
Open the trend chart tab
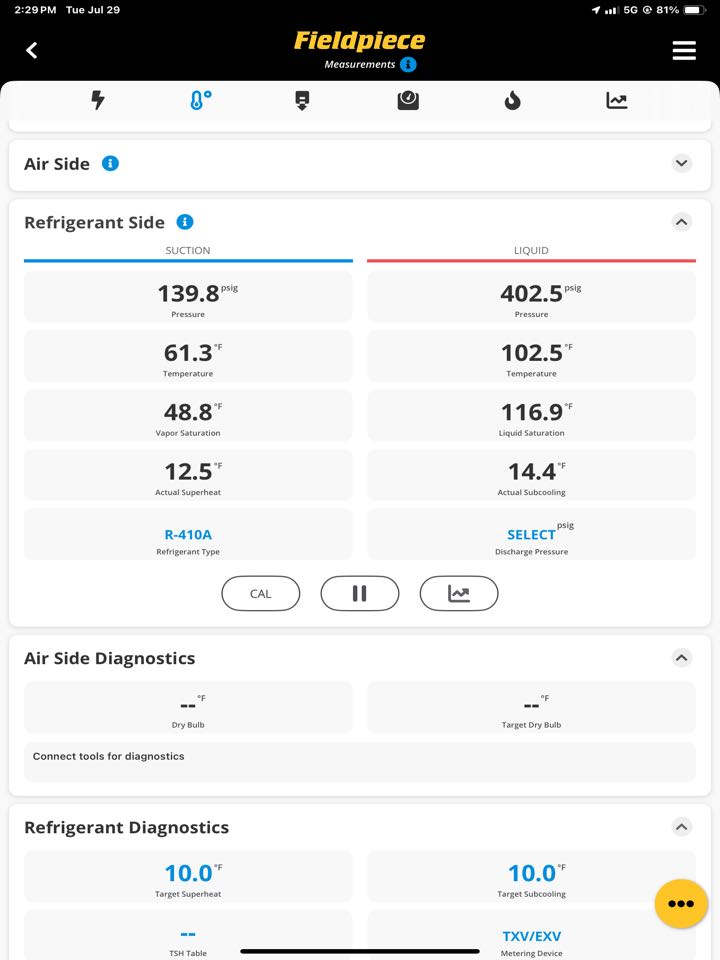(617, 100)
